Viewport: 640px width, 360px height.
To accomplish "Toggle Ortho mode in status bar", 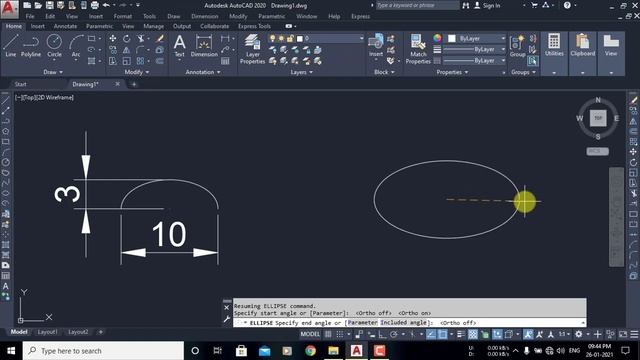I will coord(382,334).
